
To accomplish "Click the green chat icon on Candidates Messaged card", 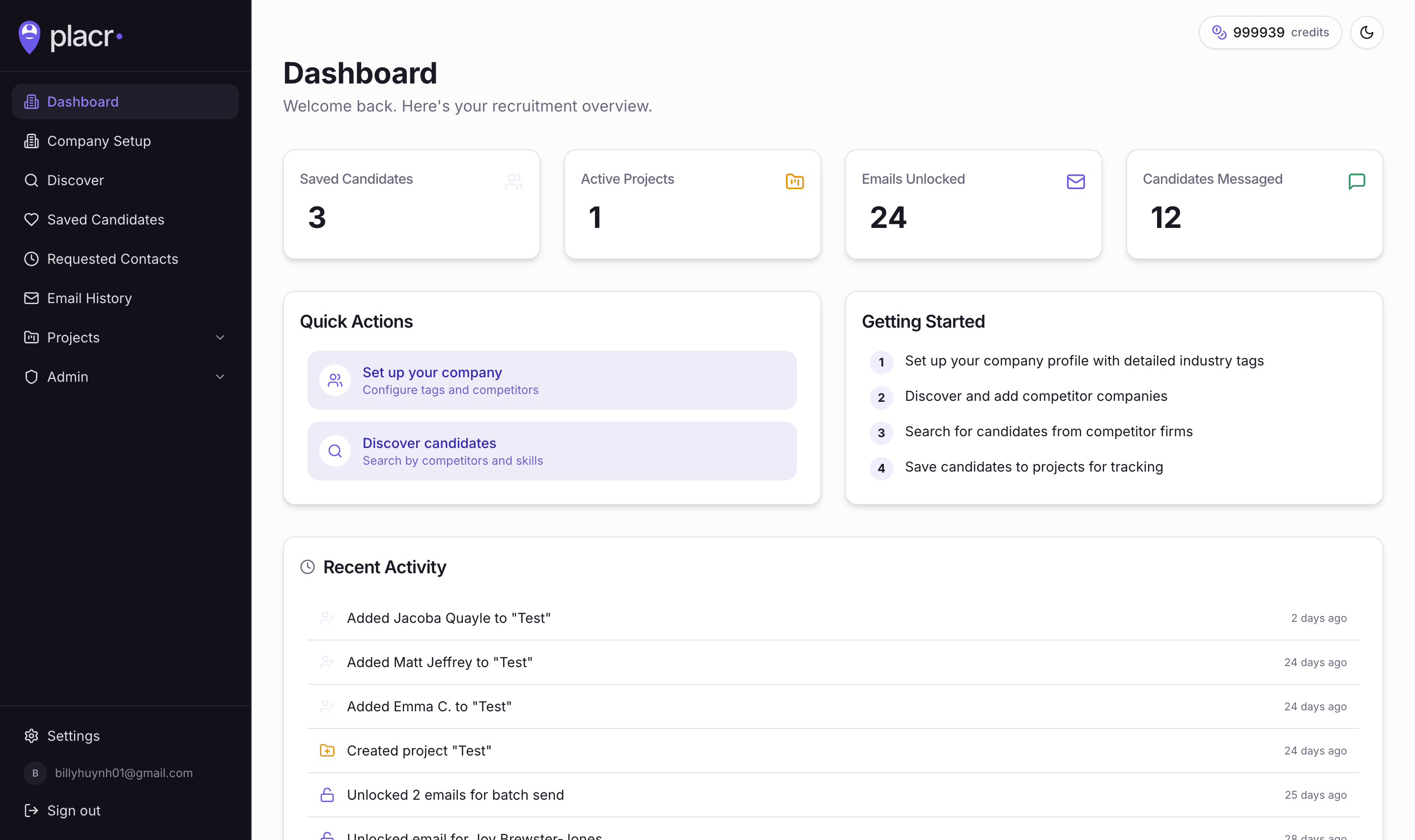I will click(x=1357, y=182).
